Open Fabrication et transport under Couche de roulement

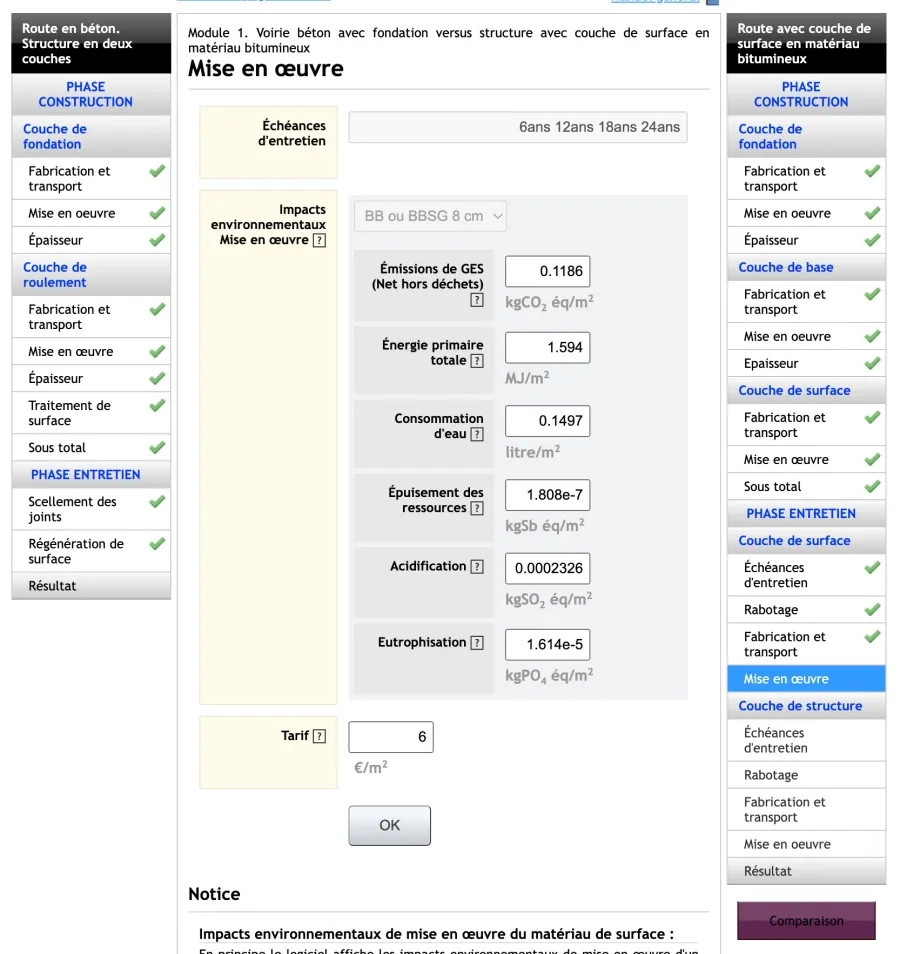point(91,317)
